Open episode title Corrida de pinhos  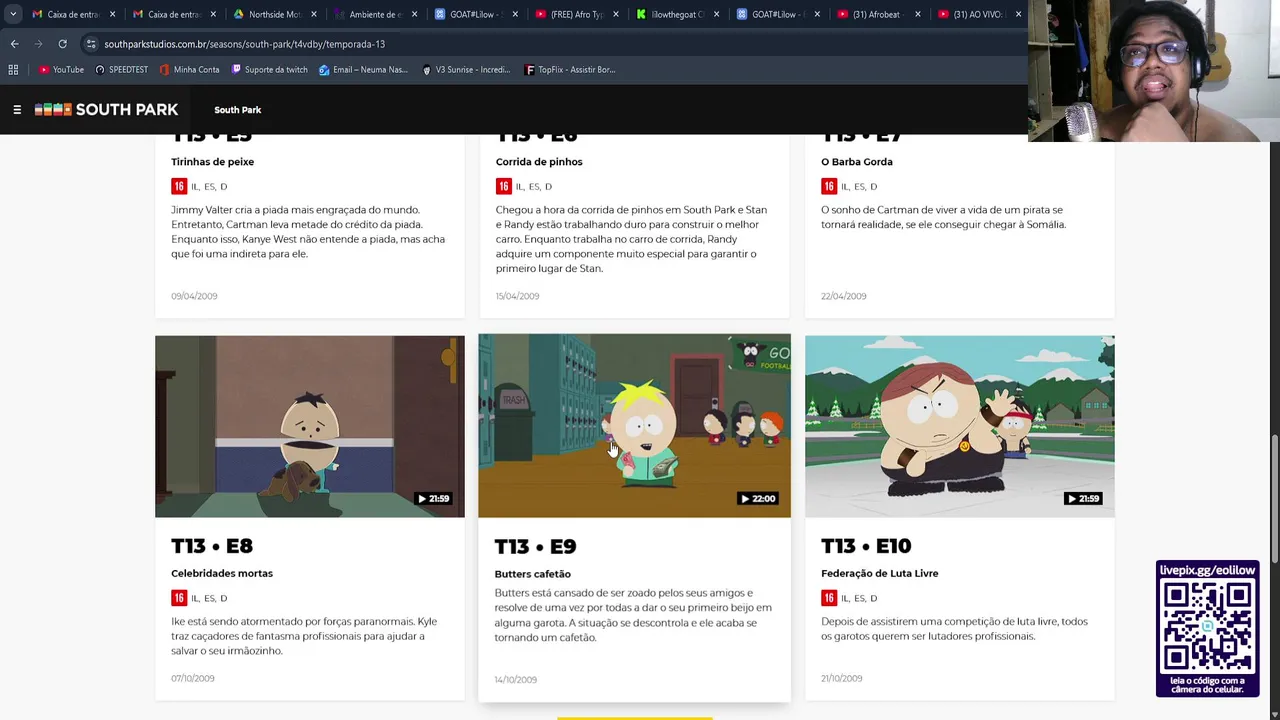coord(539,161)
